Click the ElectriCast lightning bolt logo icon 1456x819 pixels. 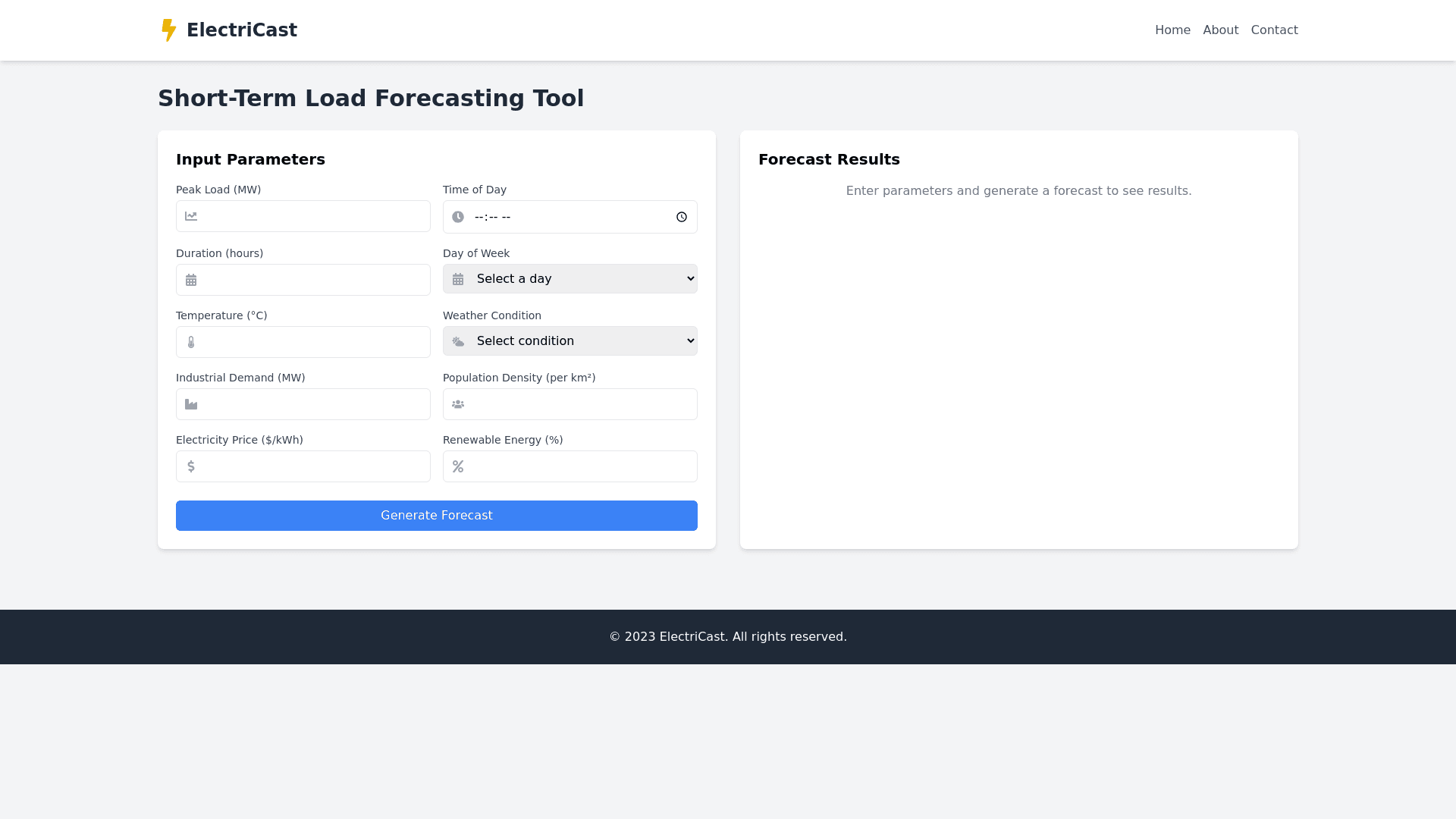(168, 30)
